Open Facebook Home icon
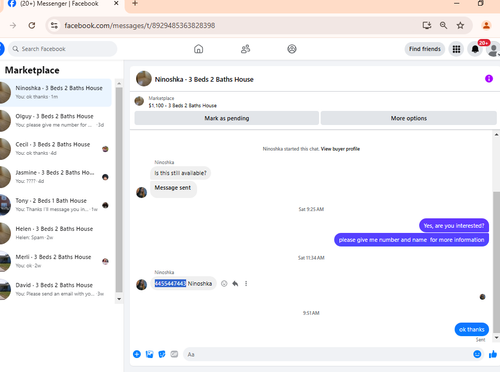500x372 pixels. [x=198, y=49]
